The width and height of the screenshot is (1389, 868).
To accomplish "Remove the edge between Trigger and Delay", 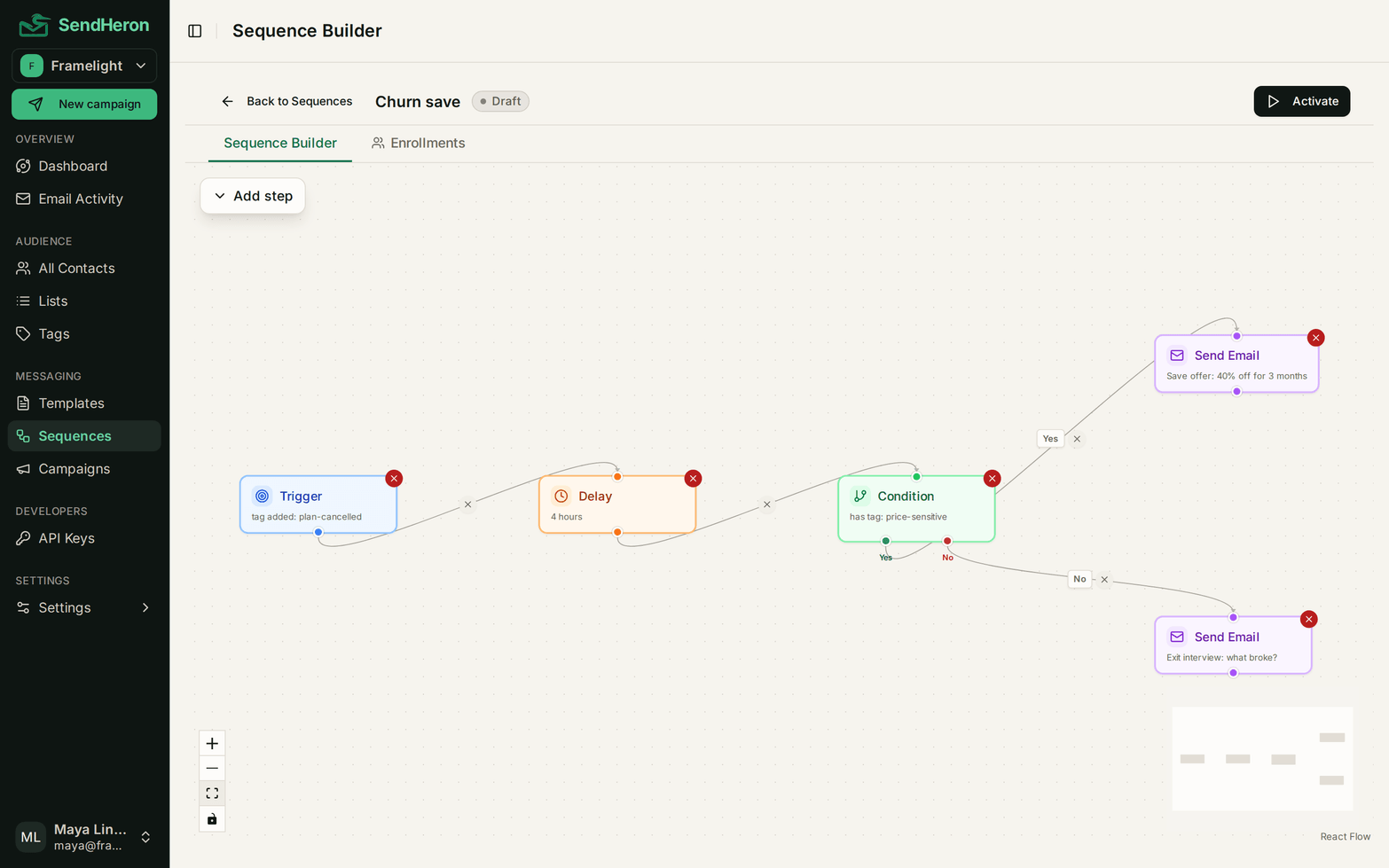I will click(x=467, y=504).
